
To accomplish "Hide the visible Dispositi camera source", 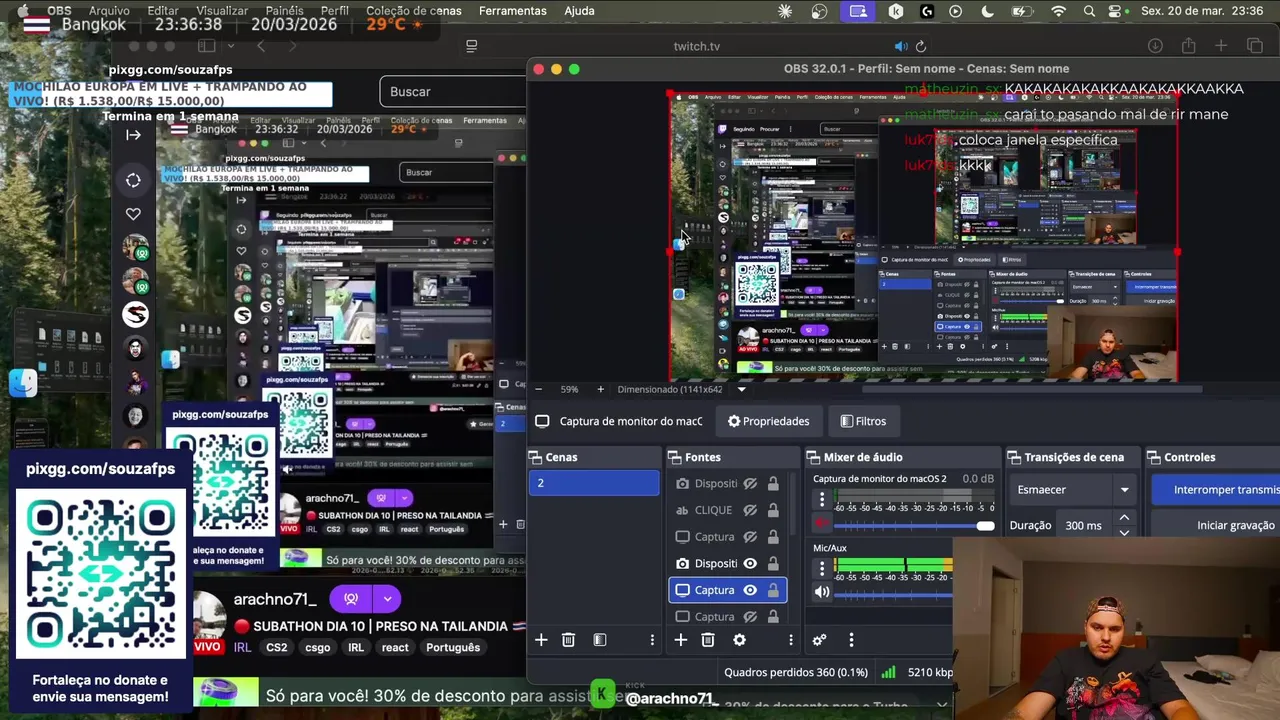I will [750, 564].
